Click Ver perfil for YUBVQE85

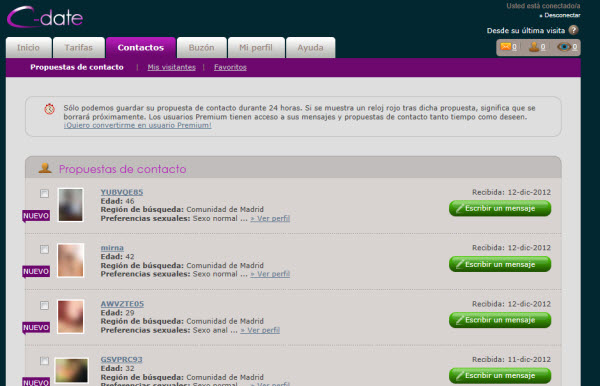[270, 218]
